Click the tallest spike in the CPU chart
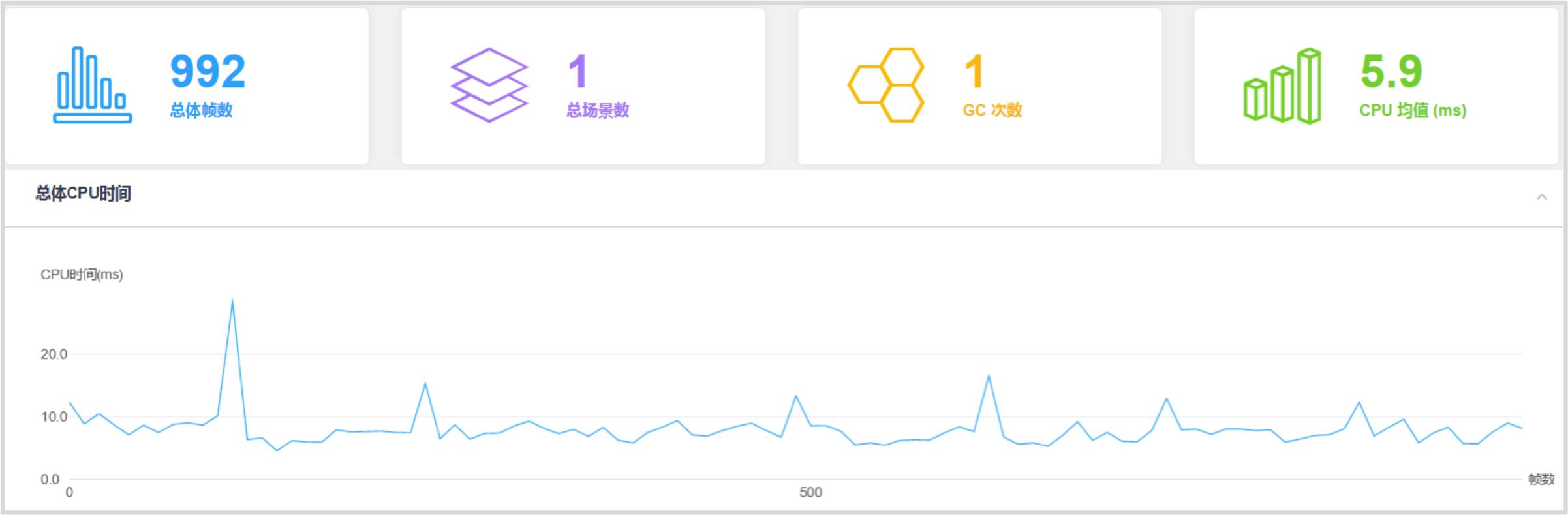This screenshot has width=1568, height=515. pyautogui.click(x=232, y=301)
